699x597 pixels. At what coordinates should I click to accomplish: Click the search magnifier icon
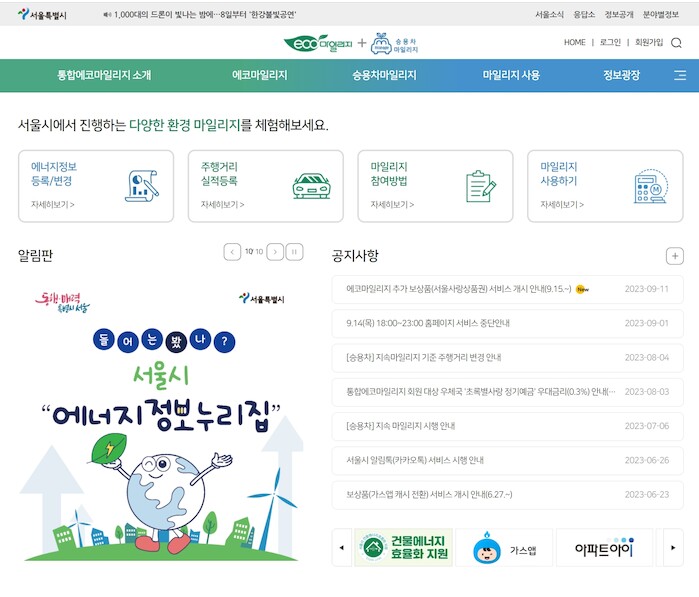[x=677, y=43]
